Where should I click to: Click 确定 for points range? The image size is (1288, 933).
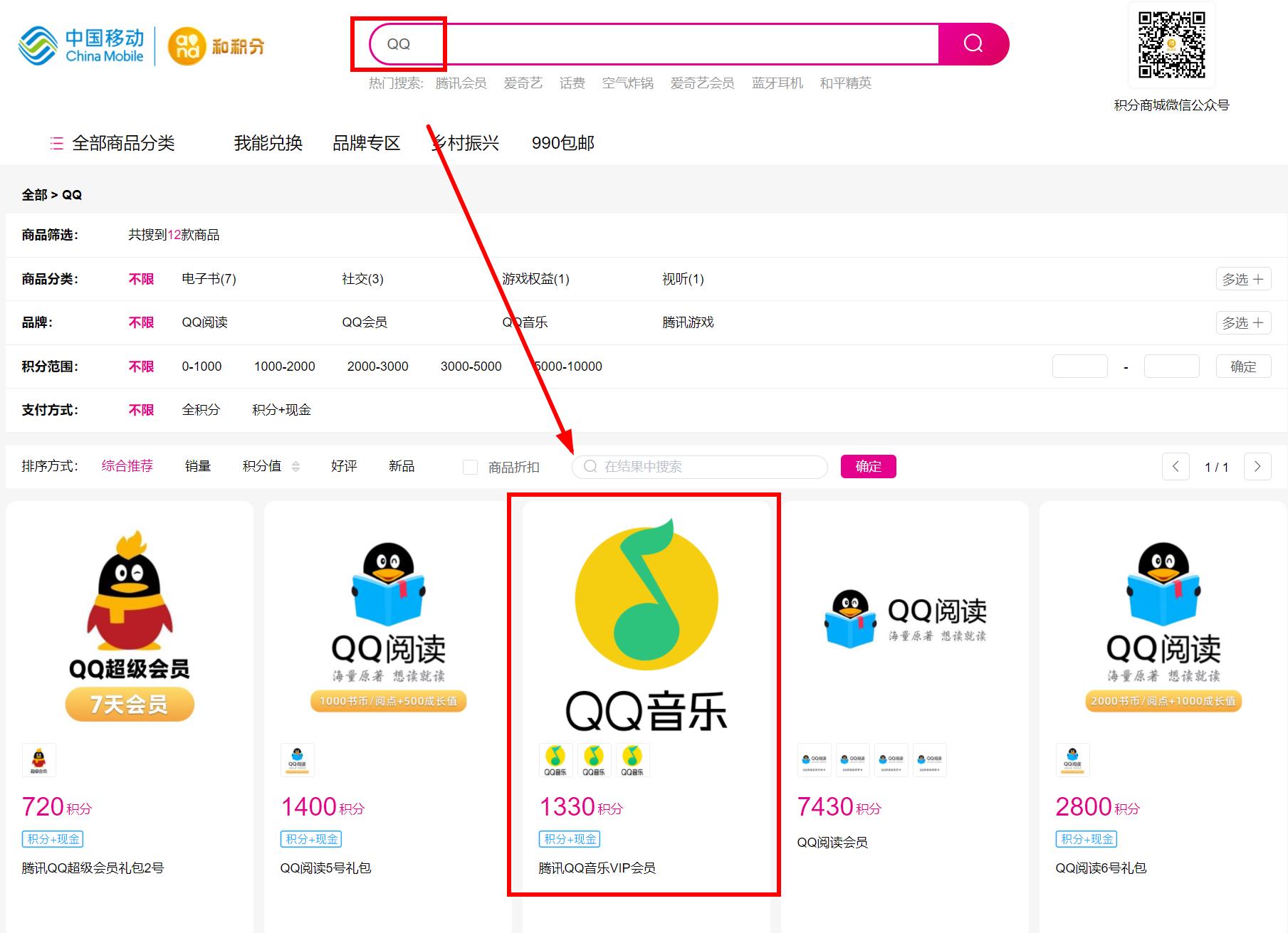(1243, 367)
